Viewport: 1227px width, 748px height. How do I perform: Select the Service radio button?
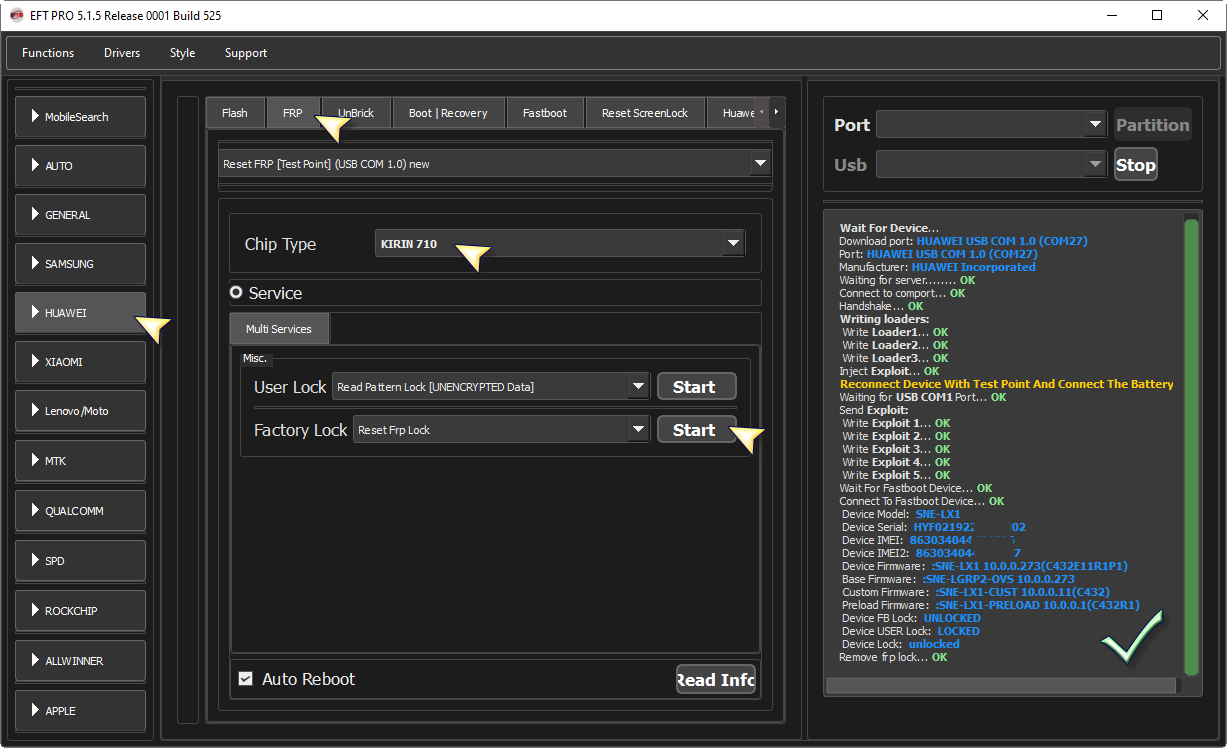click(x=236, y=293)
